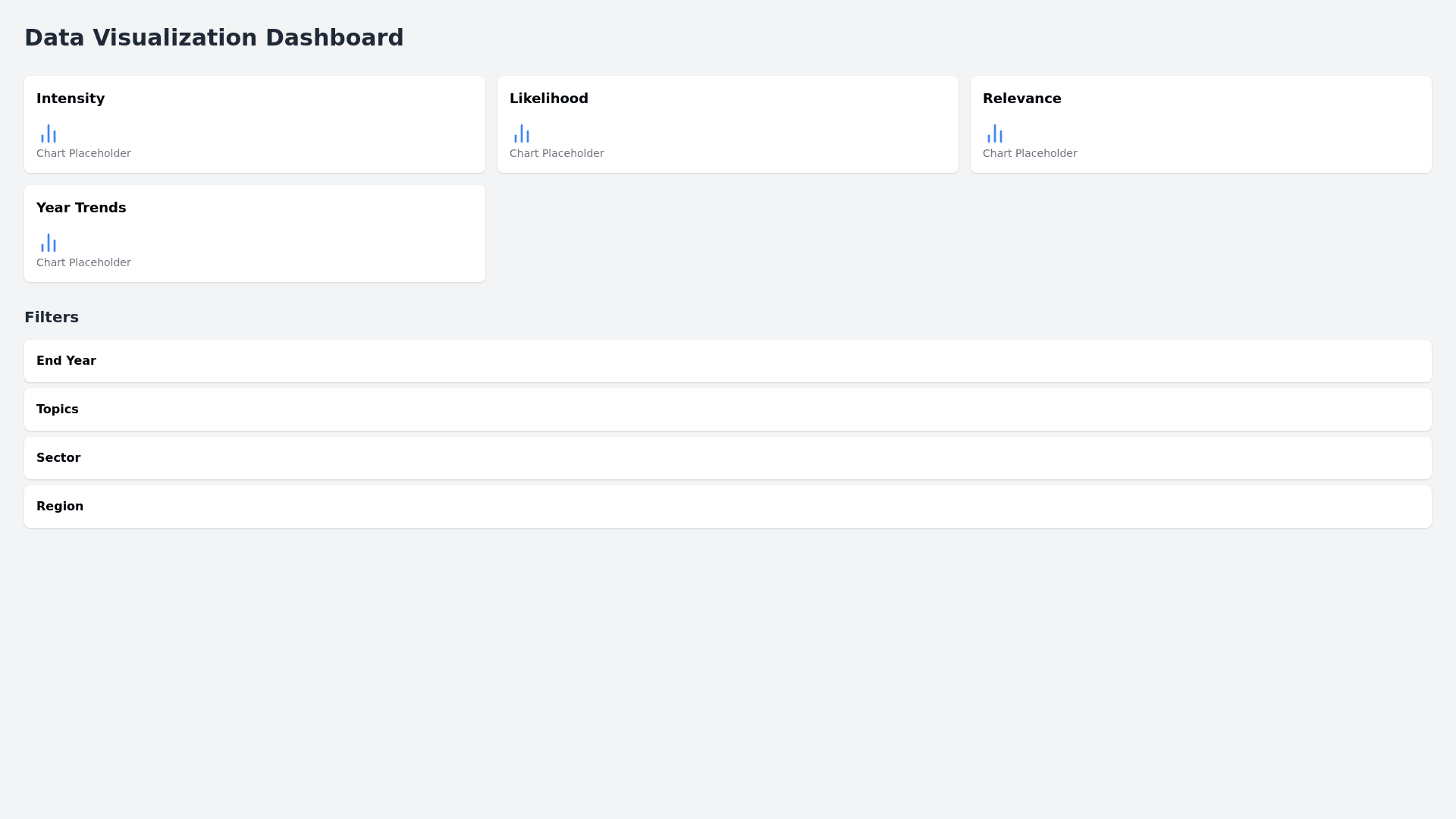Expand the End Year filter

727,361
